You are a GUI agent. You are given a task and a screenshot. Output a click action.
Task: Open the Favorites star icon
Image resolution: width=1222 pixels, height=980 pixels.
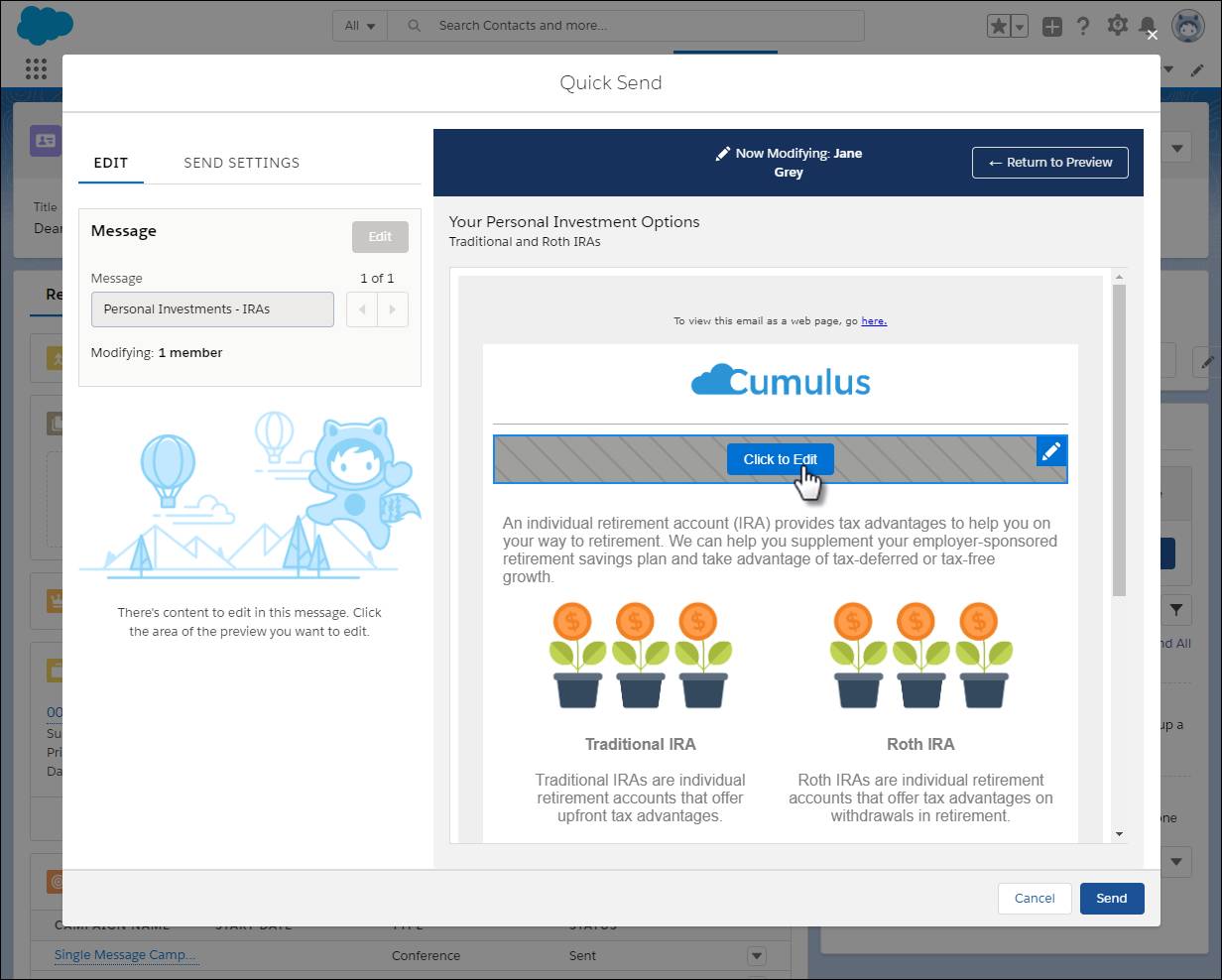999,27
